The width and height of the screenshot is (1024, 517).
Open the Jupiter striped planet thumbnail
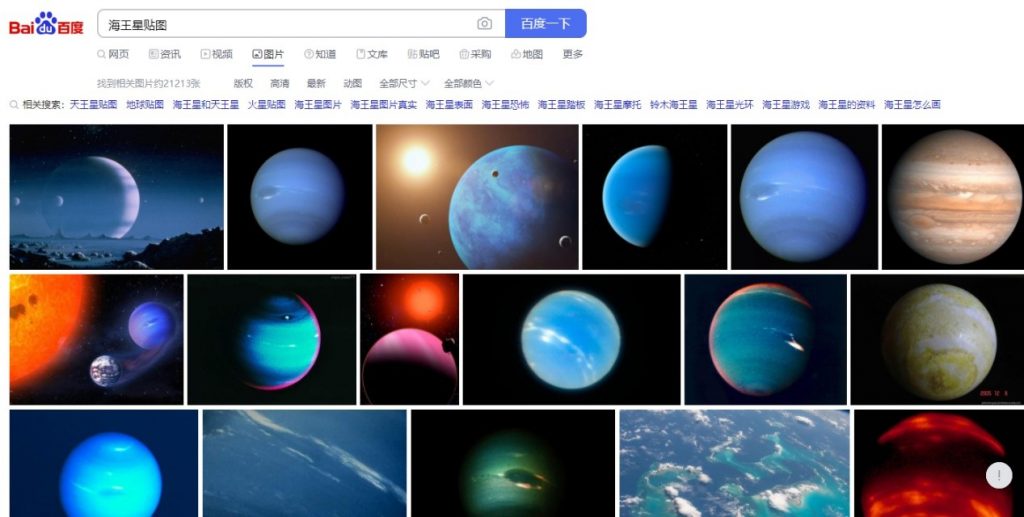click(953, 196)
